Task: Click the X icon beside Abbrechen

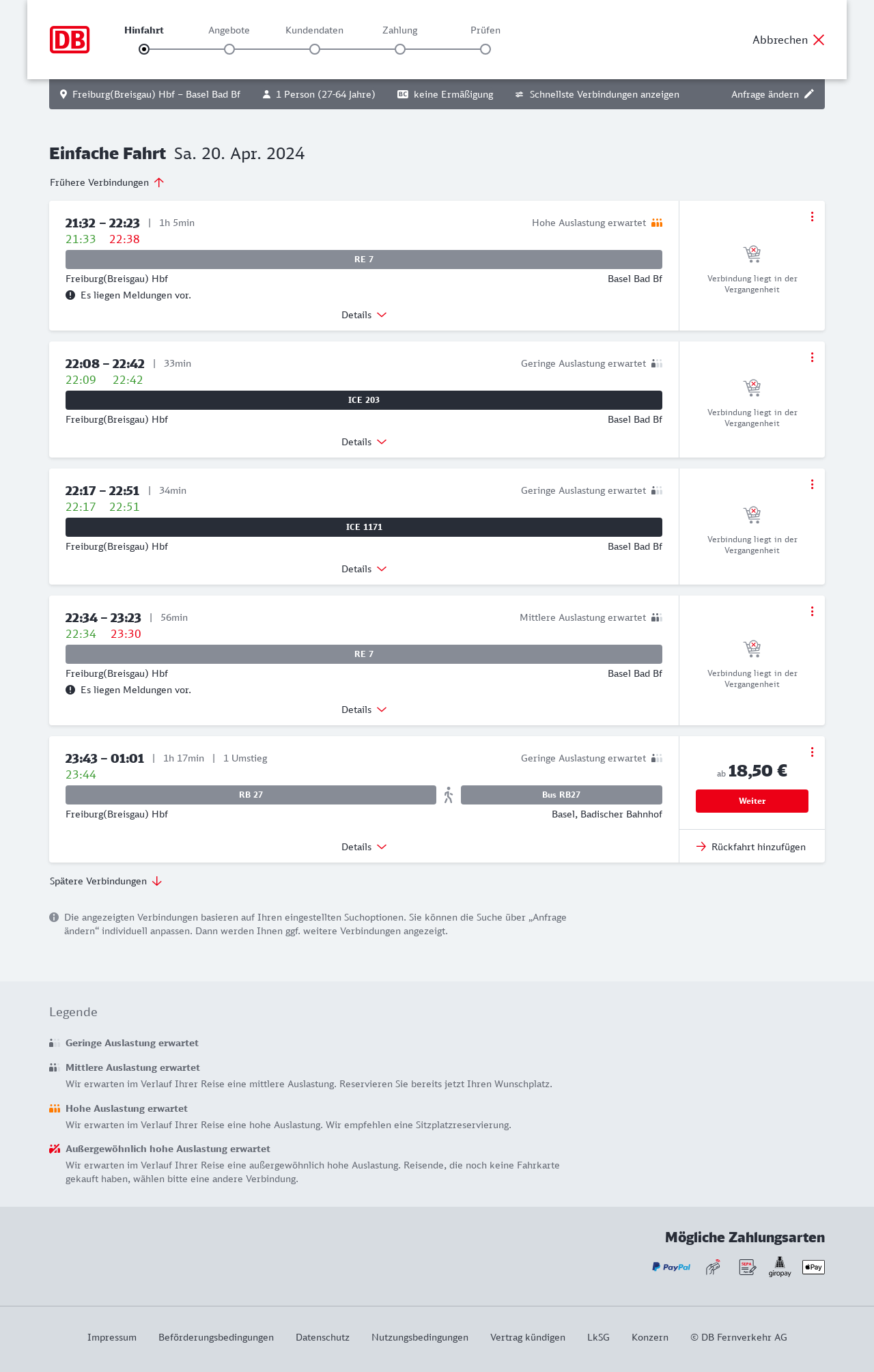Action: [x=819, y=40]
